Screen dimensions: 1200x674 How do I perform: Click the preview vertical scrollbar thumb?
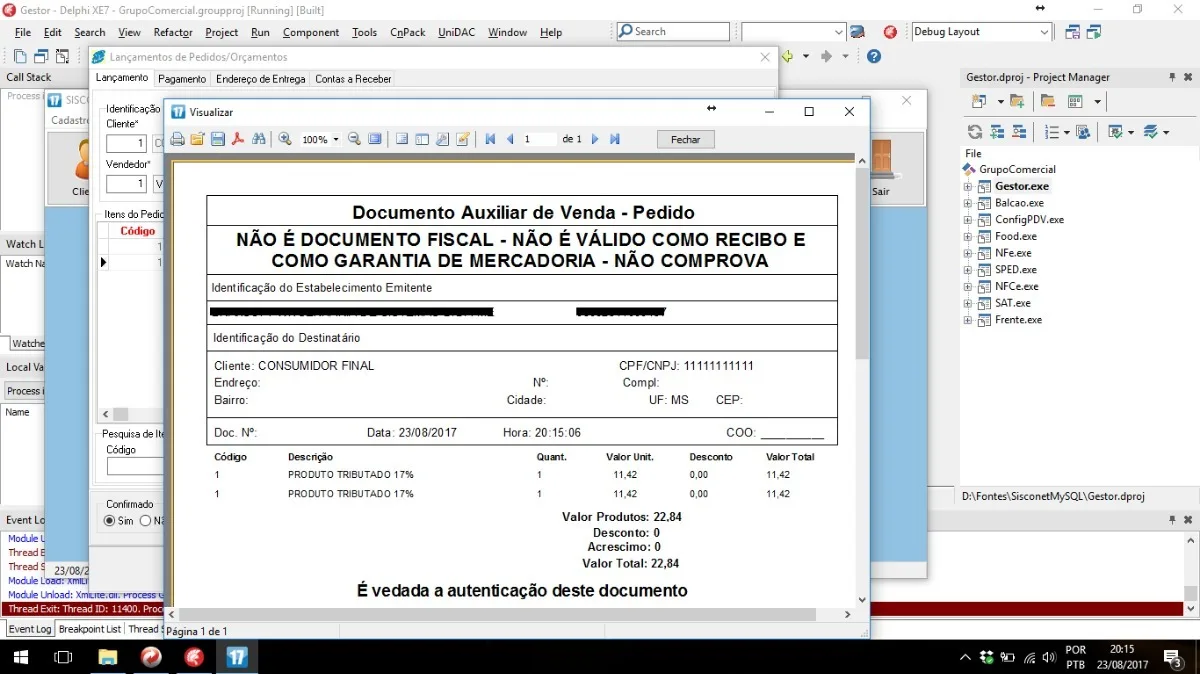click(862, 263)
